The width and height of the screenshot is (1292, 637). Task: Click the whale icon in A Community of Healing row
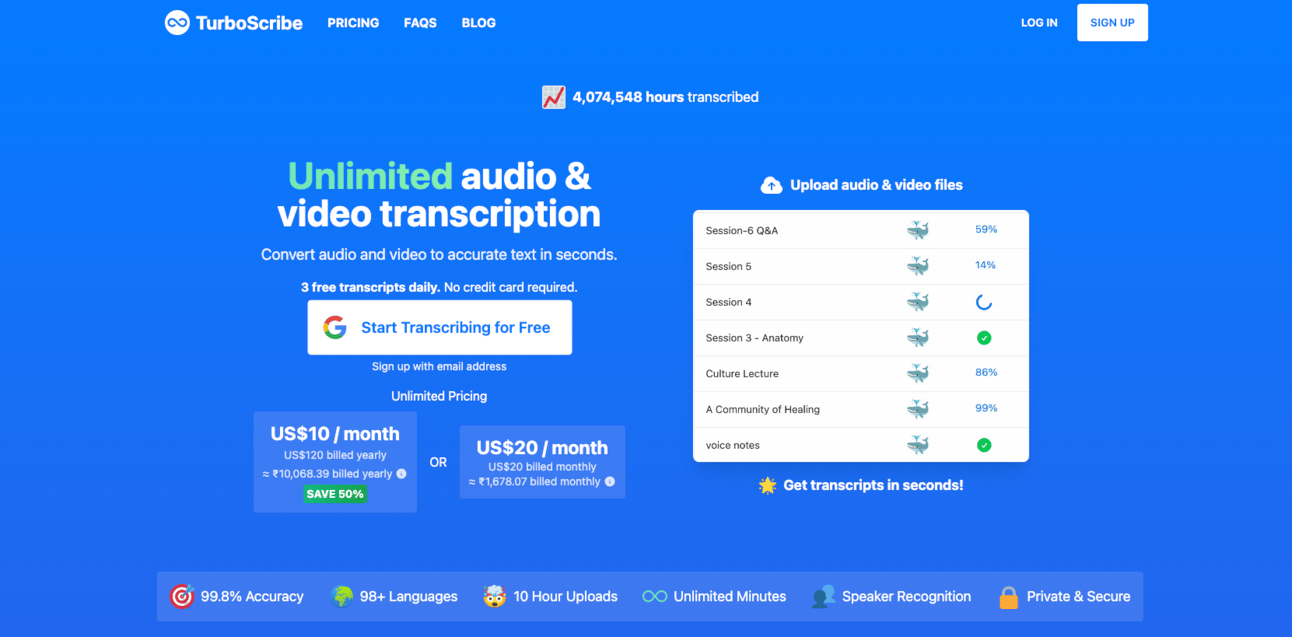tap(918, 409)
